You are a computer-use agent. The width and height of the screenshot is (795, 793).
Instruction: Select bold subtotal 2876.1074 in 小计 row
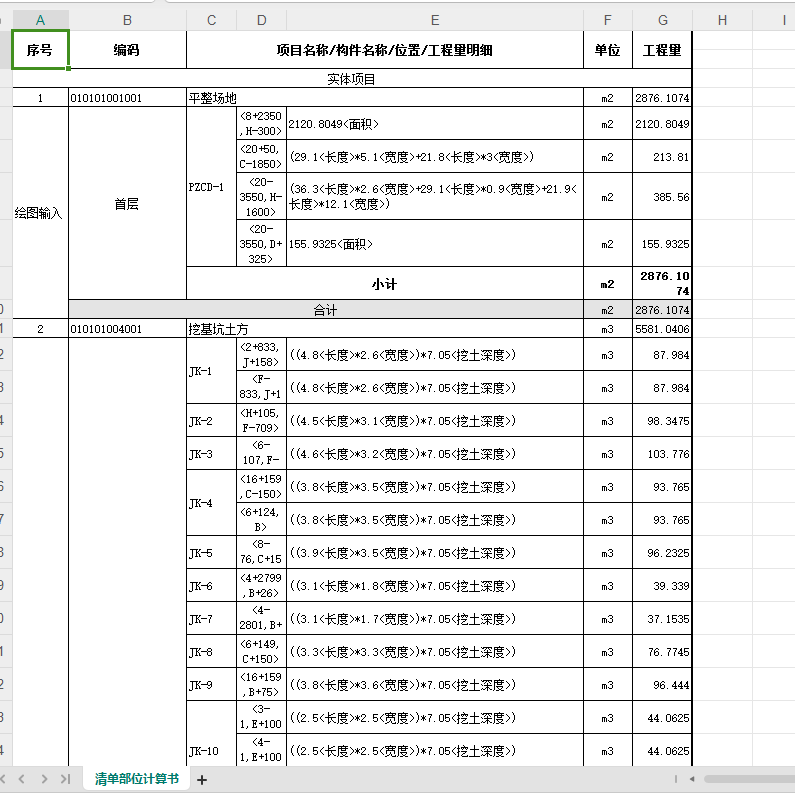[662, 284]
